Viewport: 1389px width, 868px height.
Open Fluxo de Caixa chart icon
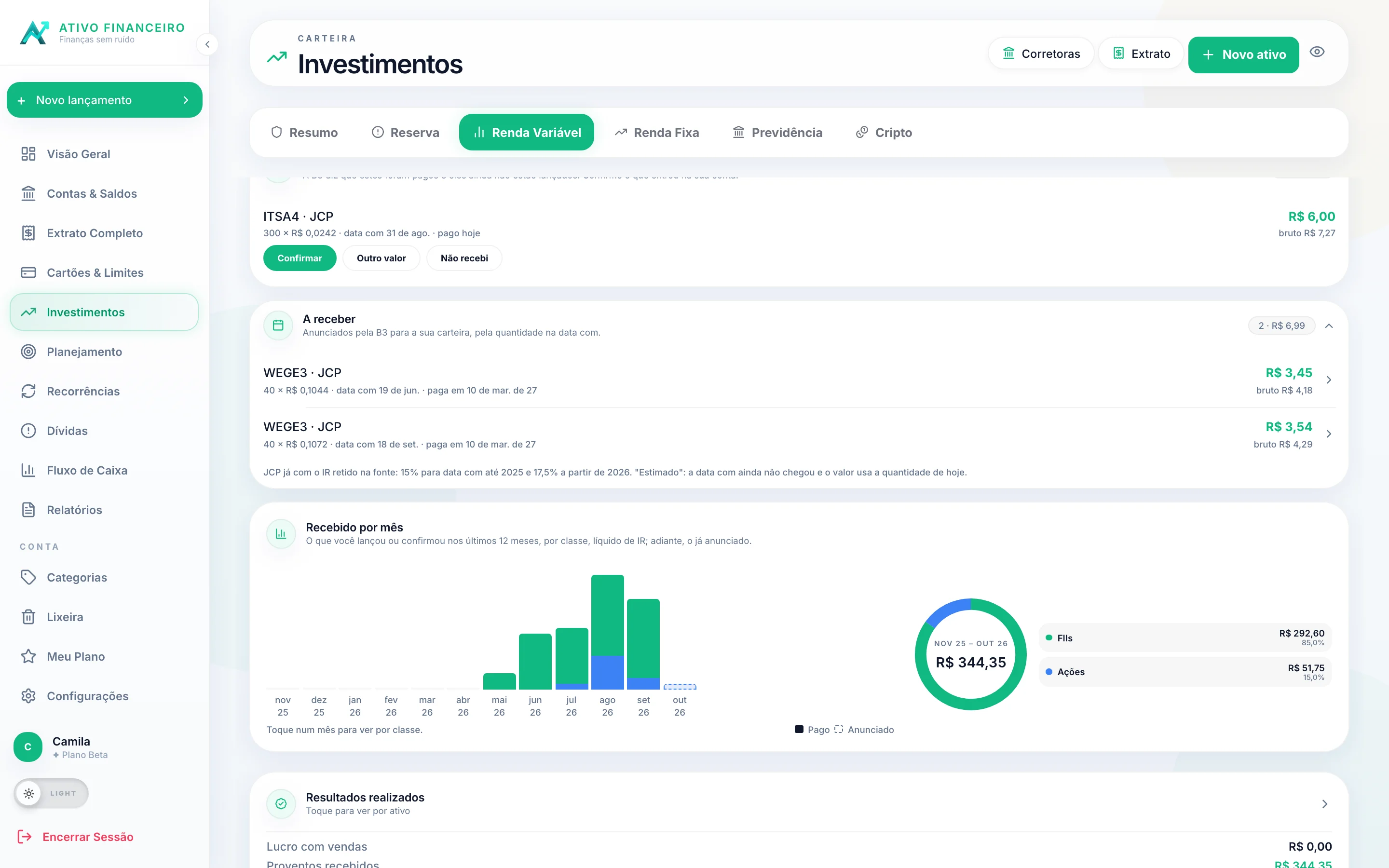(28, 470)
